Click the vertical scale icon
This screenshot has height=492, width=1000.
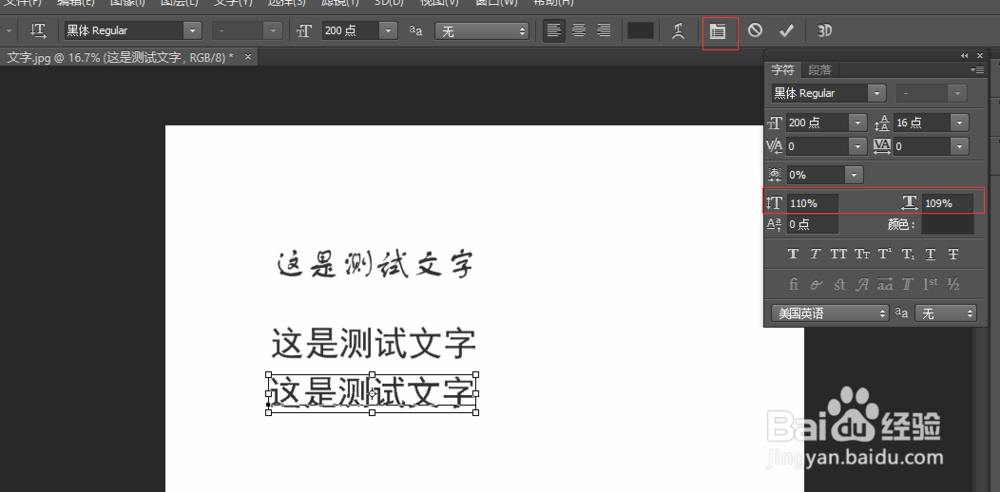click(x=774, y=204)
